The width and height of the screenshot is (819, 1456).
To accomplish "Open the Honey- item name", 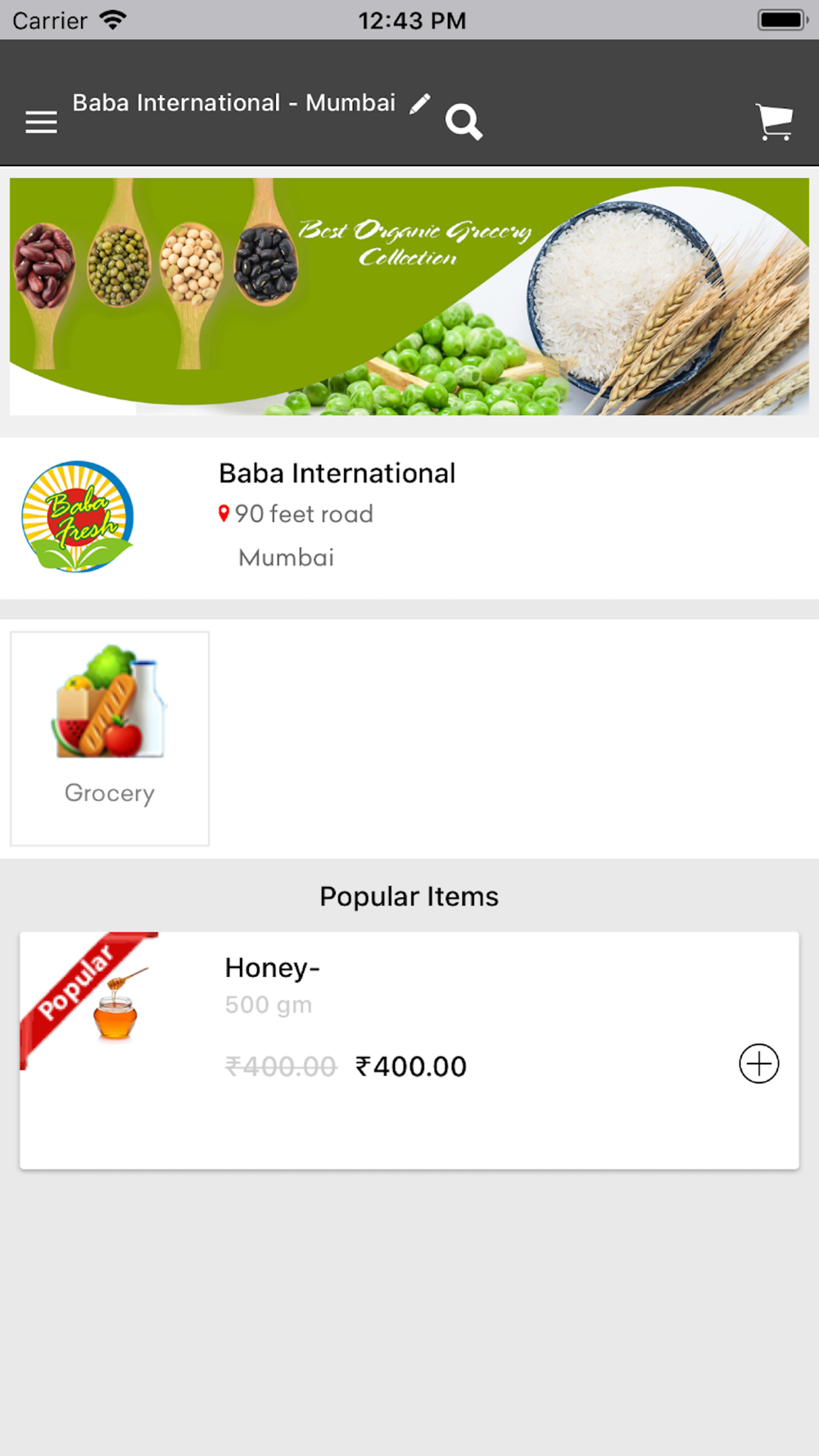I will pyautogui.click(x=272, y=968).
